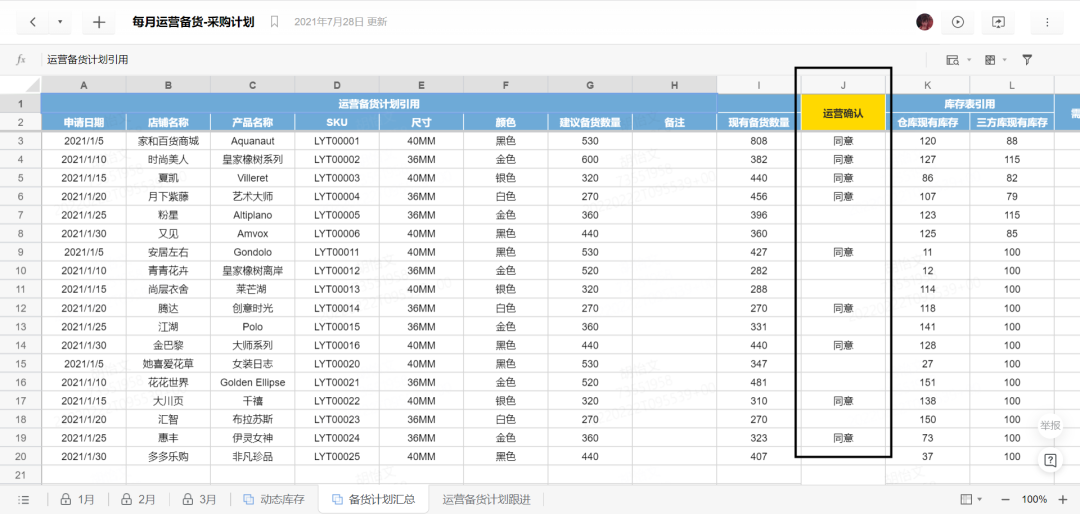The width and height of the screenshot is (1080, 514).
Task: Click cell 家和百货商城
Action: point(168,141)
